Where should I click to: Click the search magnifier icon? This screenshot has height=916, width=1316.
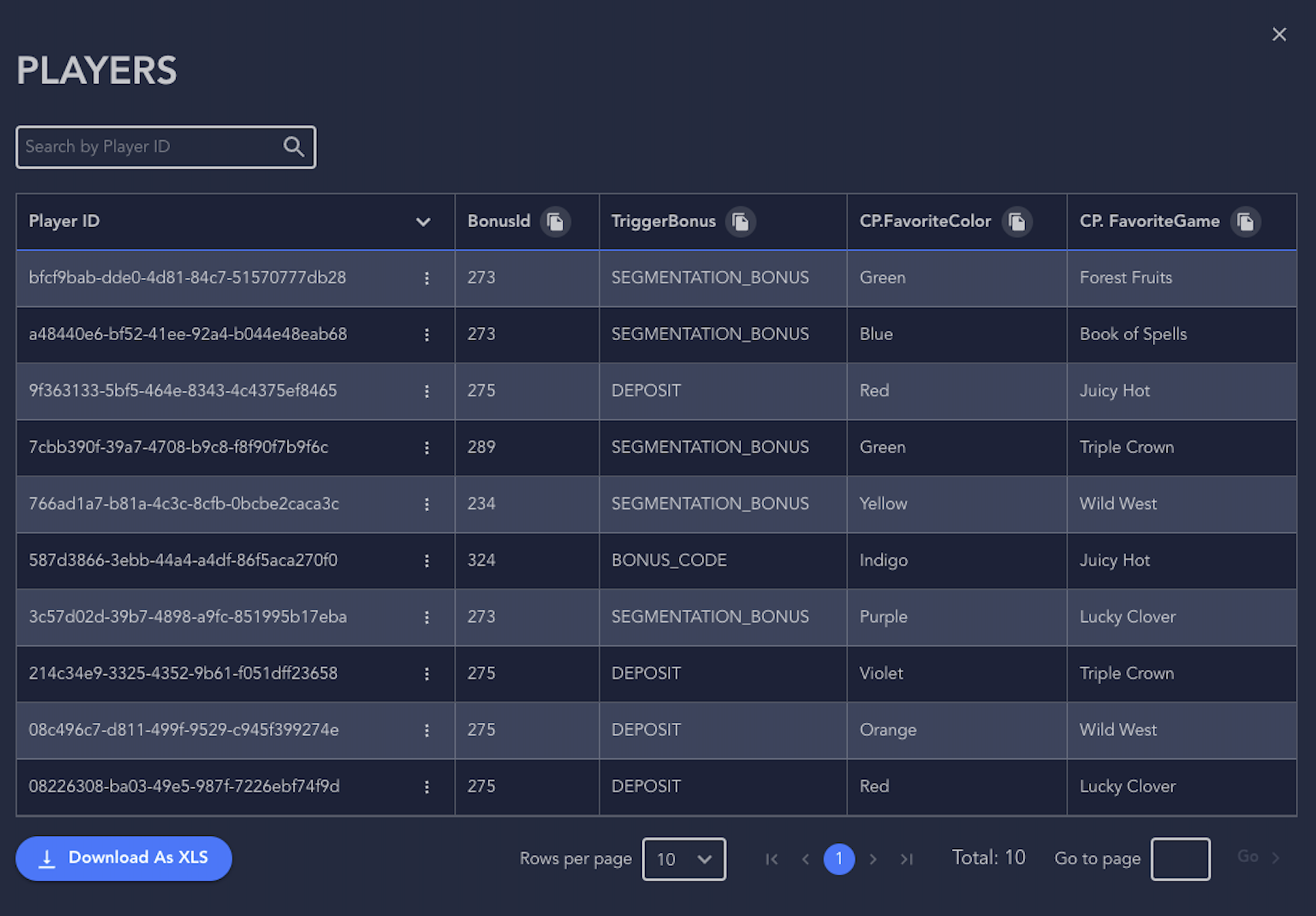(x=293, y=146)
